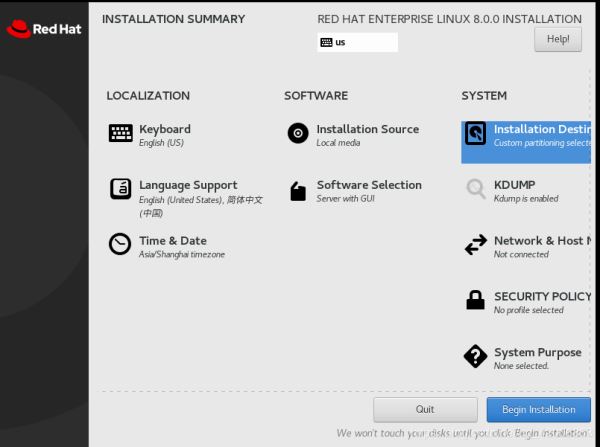The height and width of the screenshot is (447, 600).
Task: Select Time & Date Asia/Shanghai timezone text
Action: coord(182,255)
